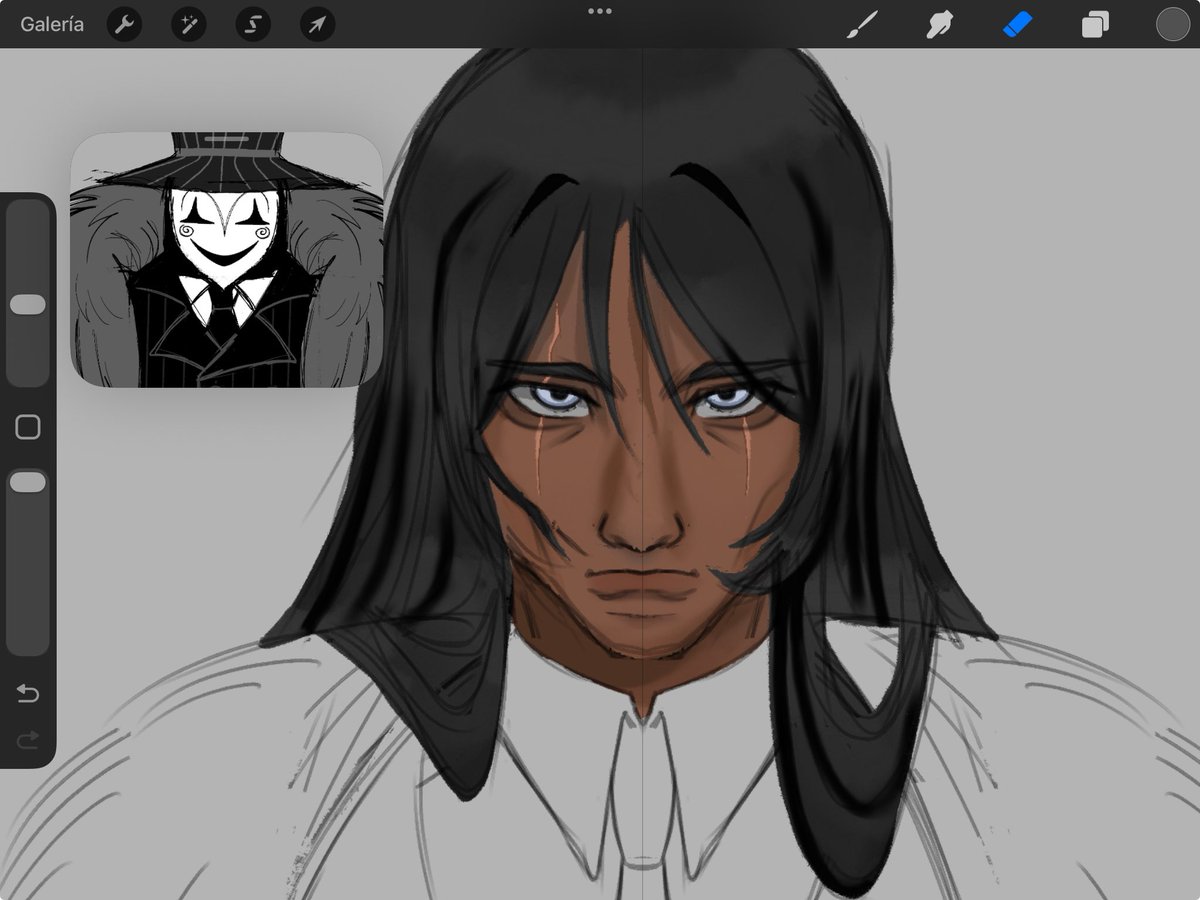This screenshot has height=900, width=1200.
Task: Tap the floating reference image thumbnail
Action: pyautogui.click(x=227, y=260)
